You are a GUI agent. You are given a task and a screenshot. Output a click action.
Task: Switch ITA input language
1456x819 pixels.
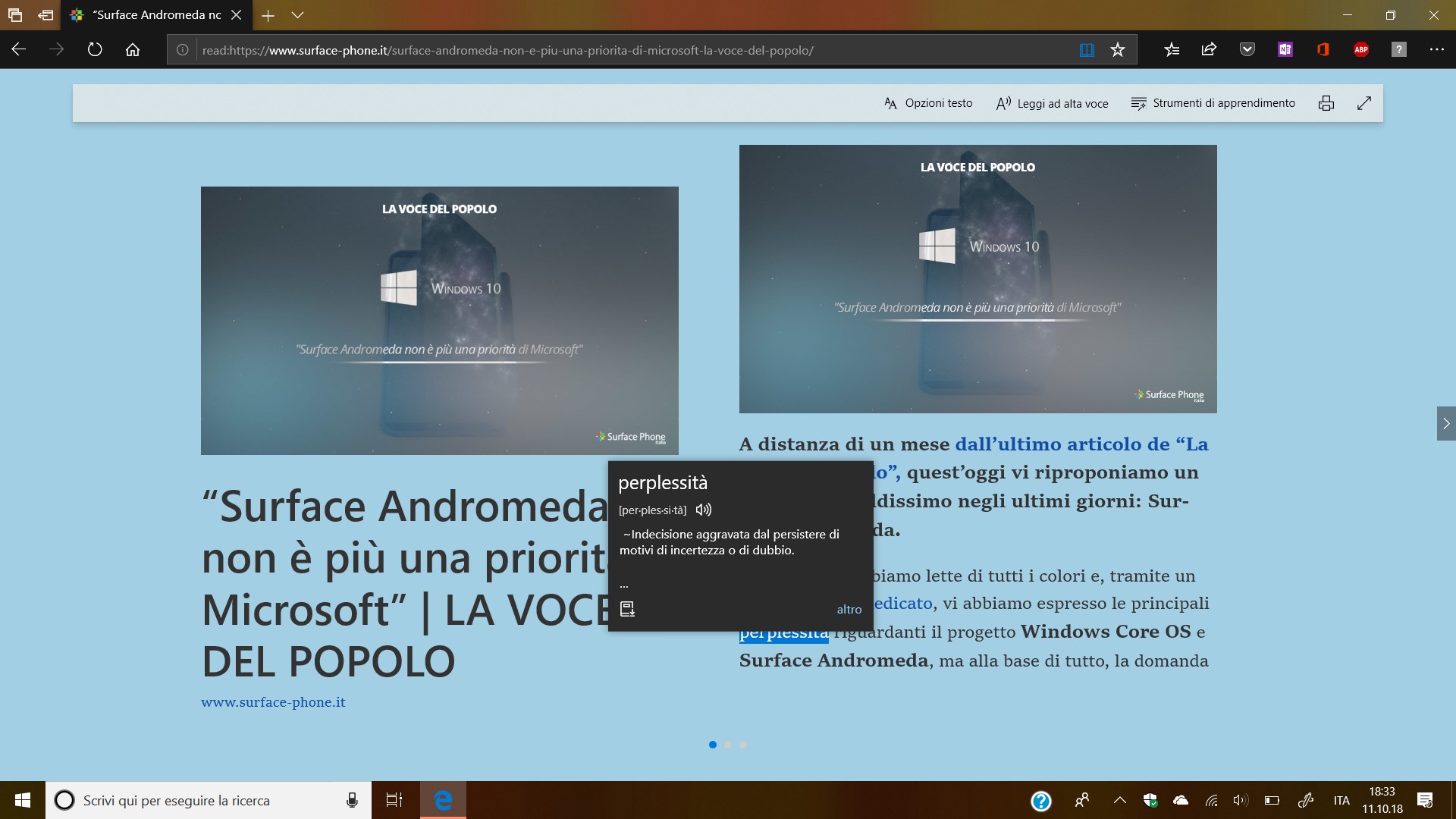coord(1341,801)
